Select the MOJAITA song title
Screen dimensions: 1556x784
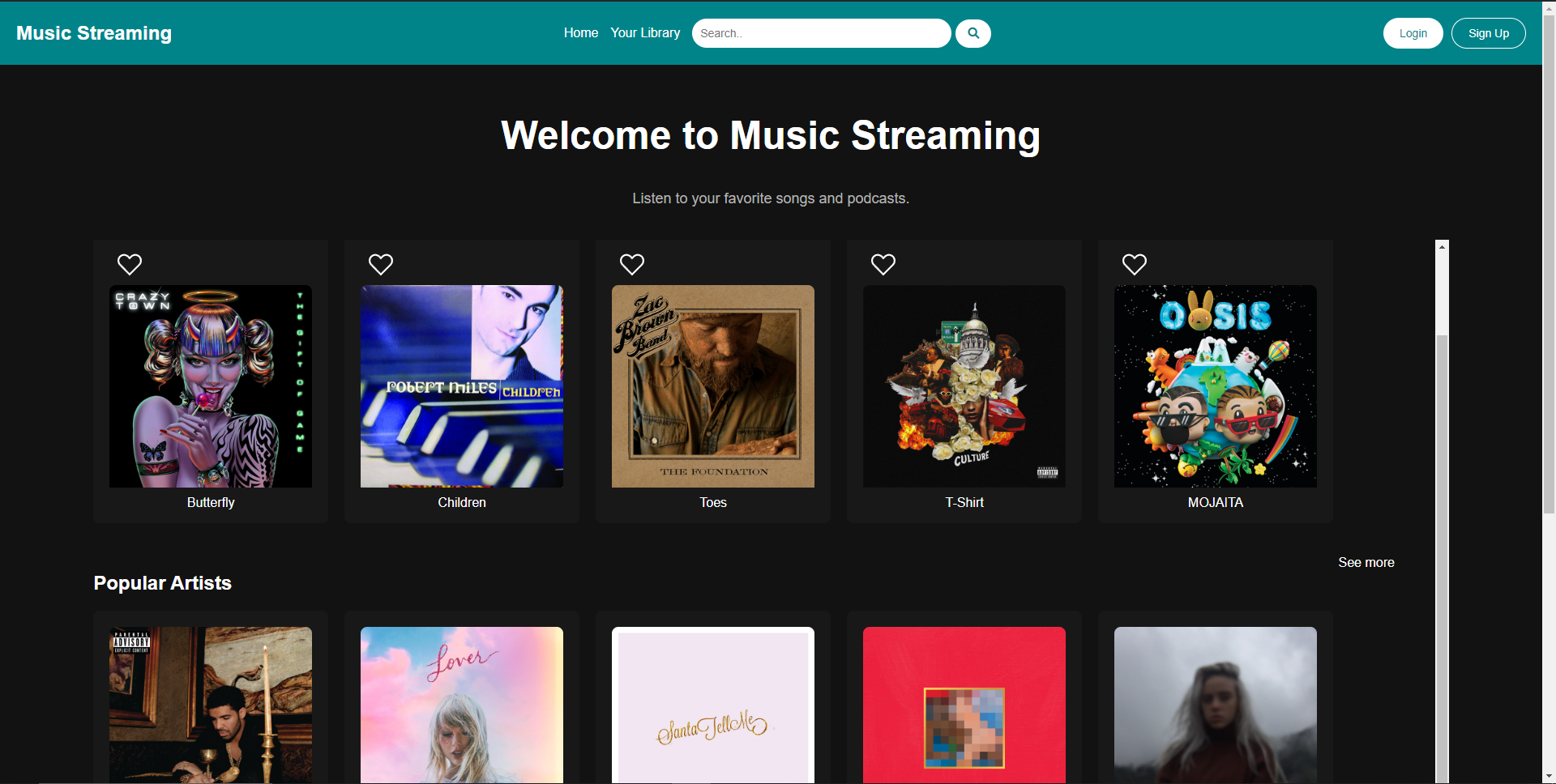[1216, 502]
